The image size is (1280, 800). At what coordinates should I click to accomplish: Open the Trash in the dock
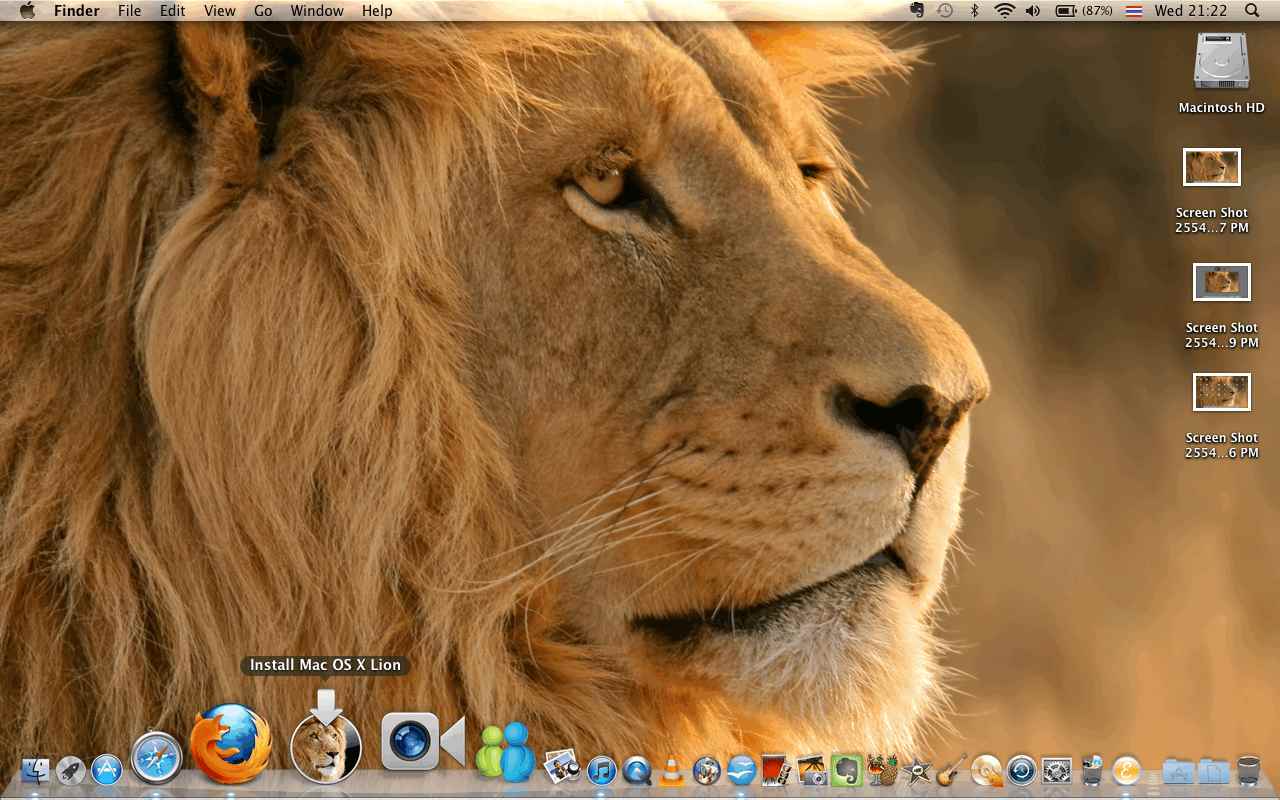[1250, 770]
